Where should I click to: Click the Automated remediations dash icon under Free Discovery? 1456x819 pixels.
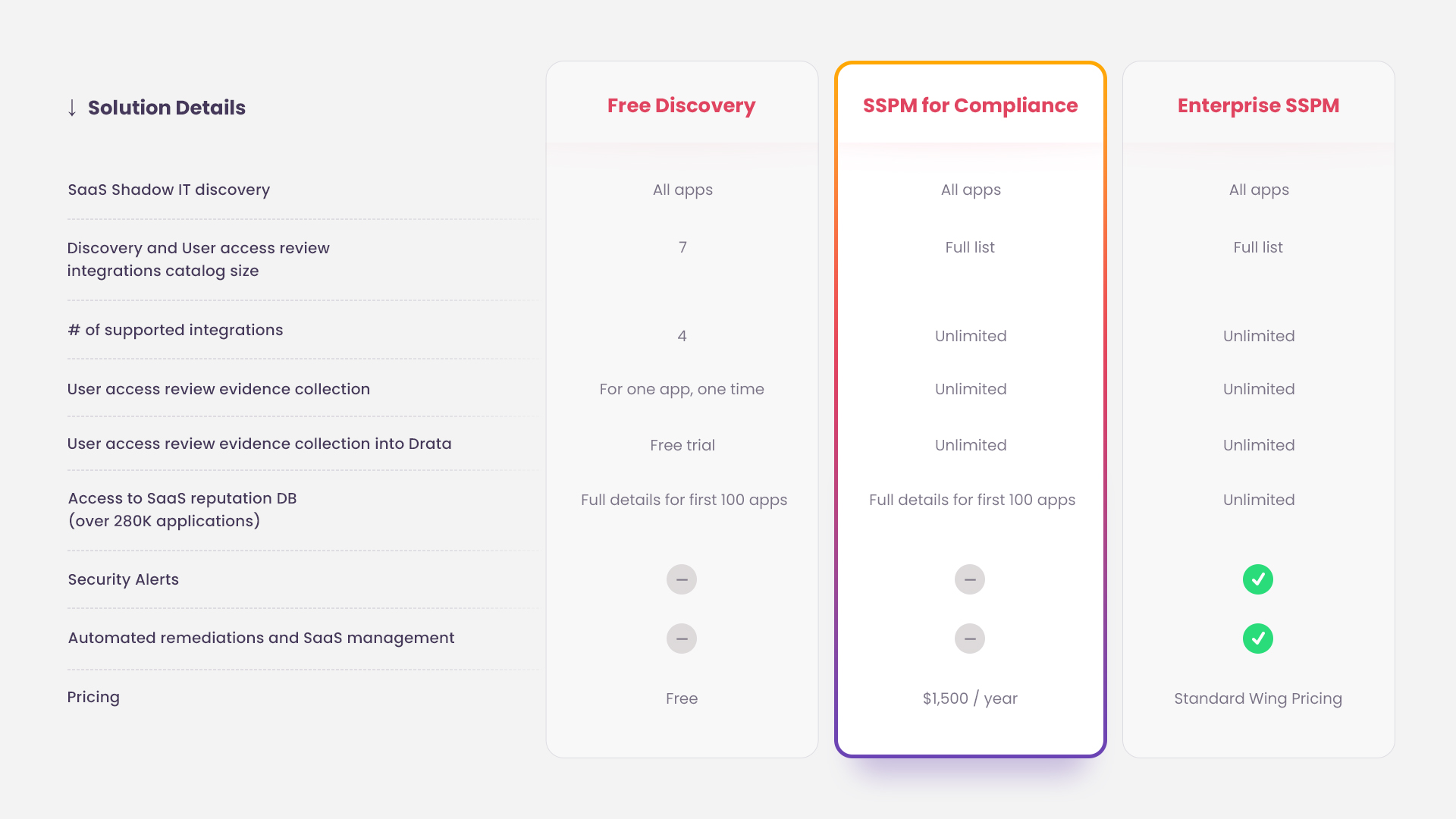pyautogui.click(x=682, y=639)
